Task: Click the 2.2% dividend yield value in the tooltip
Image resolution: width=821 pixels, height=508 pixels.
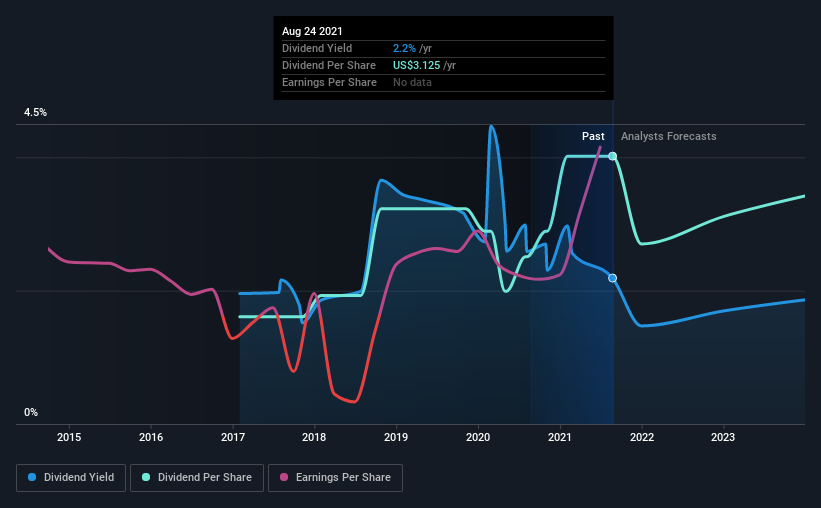Action: pos(404,48)
